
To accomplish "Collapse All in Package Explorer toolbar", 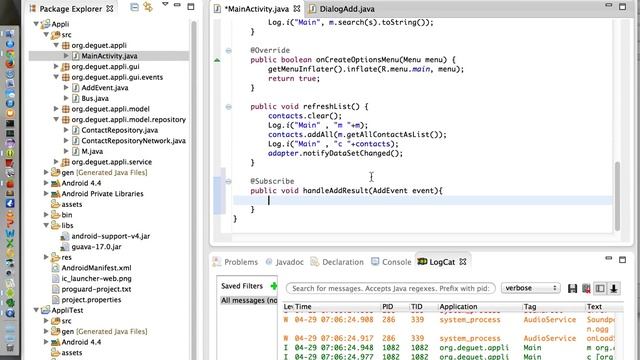I will (134, 7).
